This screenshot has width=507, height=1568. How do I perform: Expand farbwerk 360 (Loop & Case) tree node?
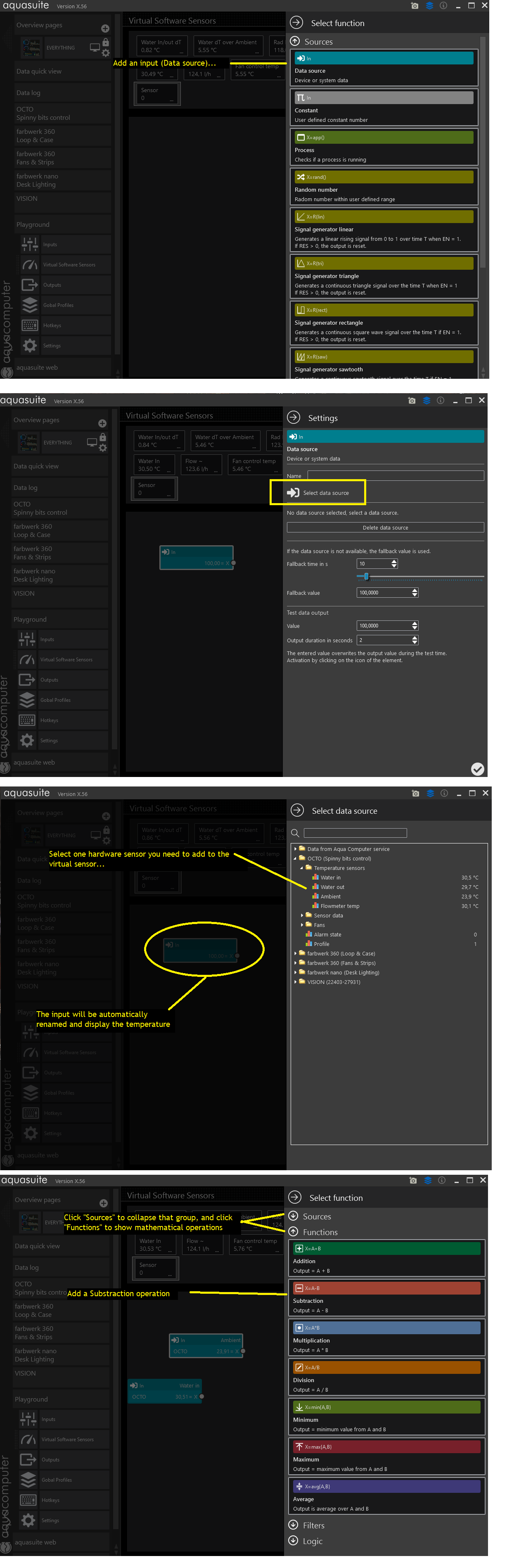click(x=295, y=953)
